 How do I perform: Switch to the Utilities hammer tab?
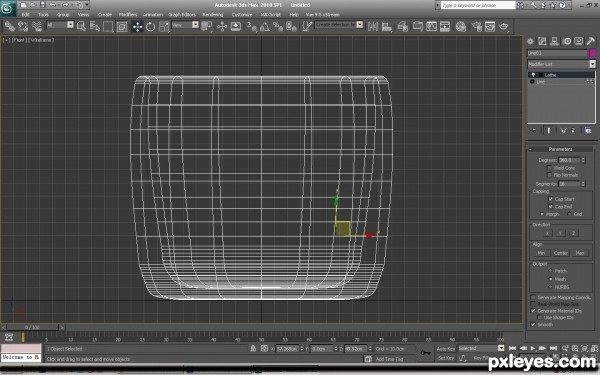coord(590,41)
